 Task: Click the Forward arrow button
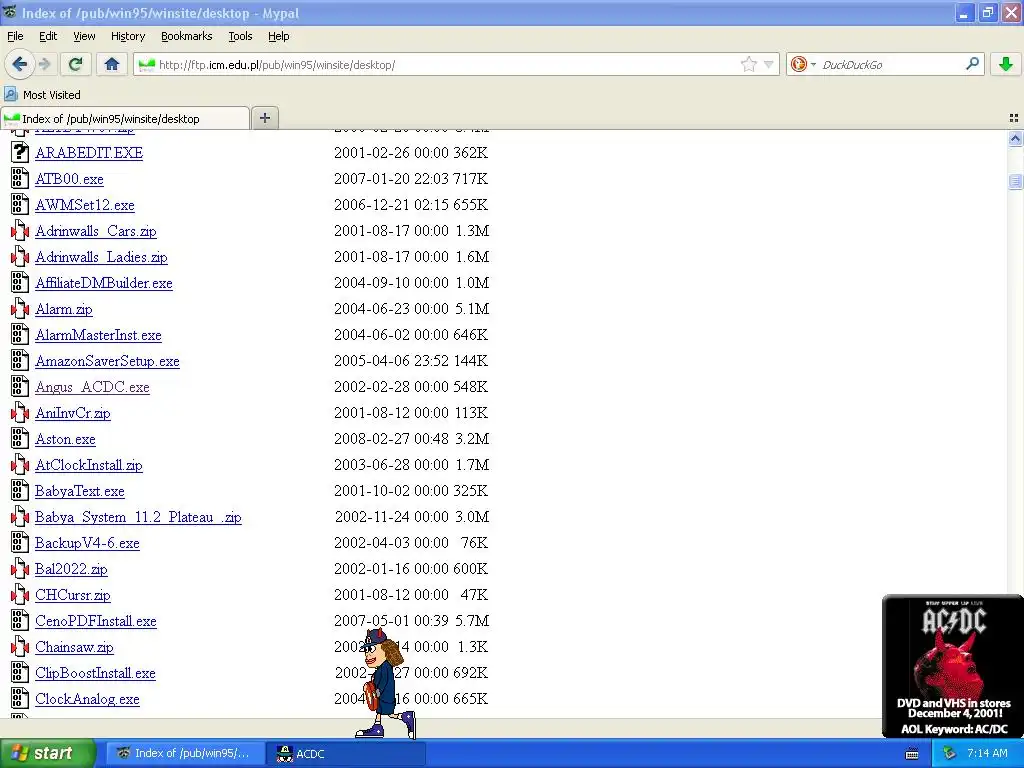tap(44, 64)
